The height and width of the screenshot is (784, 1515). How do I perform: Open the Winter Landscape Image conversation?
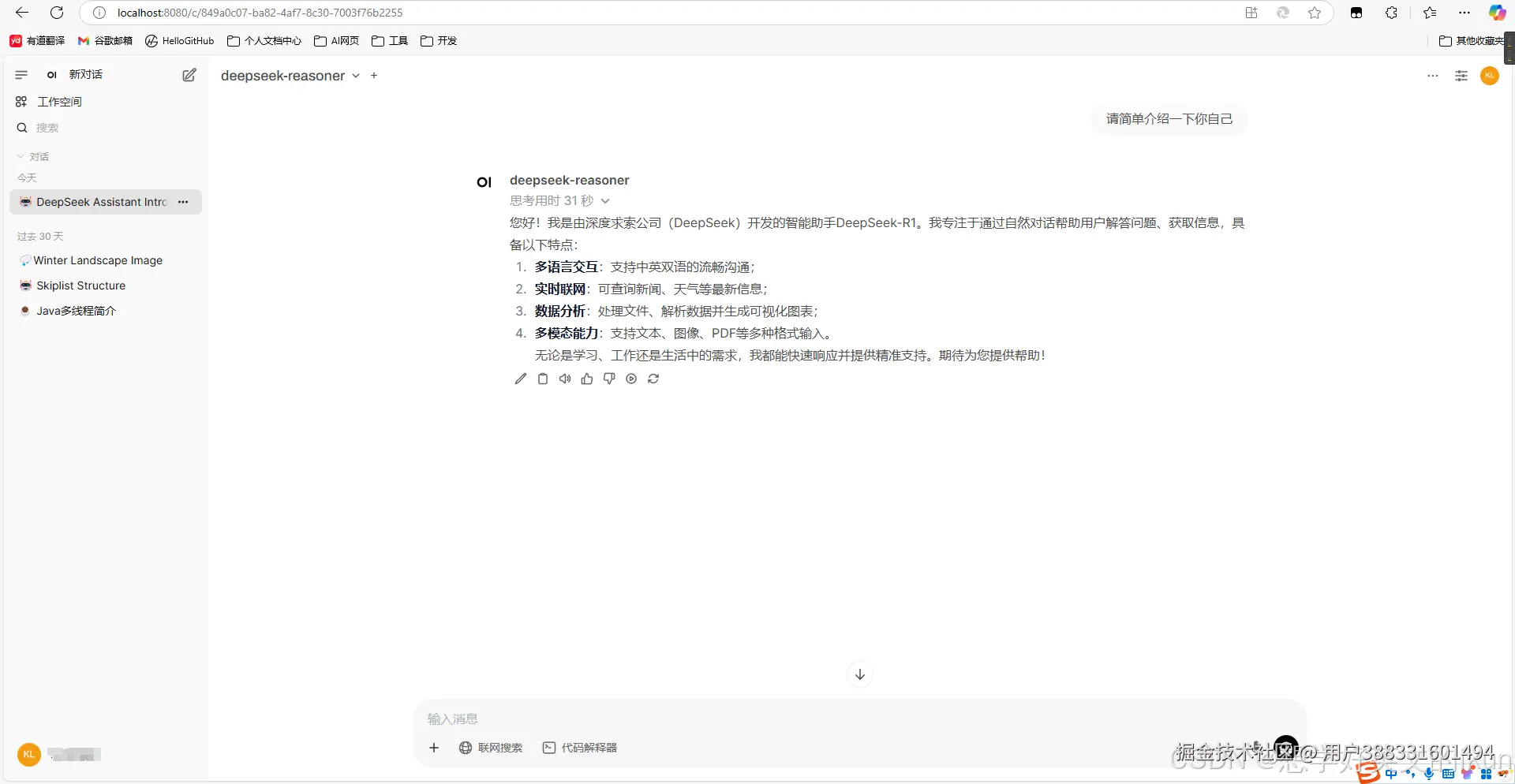point(99,260)
